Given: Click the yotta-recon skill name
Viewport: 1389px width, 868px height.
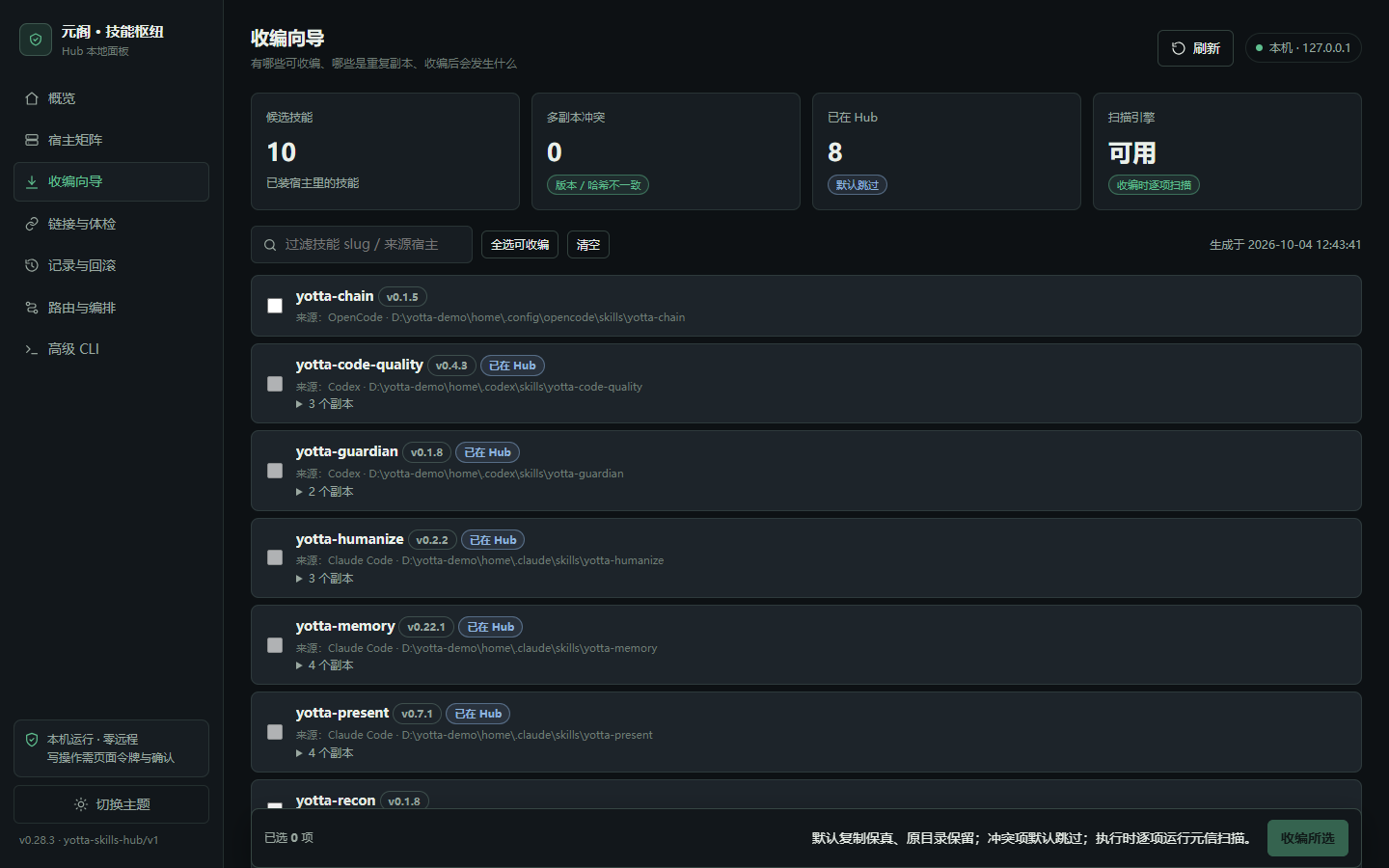Looking at the screenshot, I should click(336, 800).
